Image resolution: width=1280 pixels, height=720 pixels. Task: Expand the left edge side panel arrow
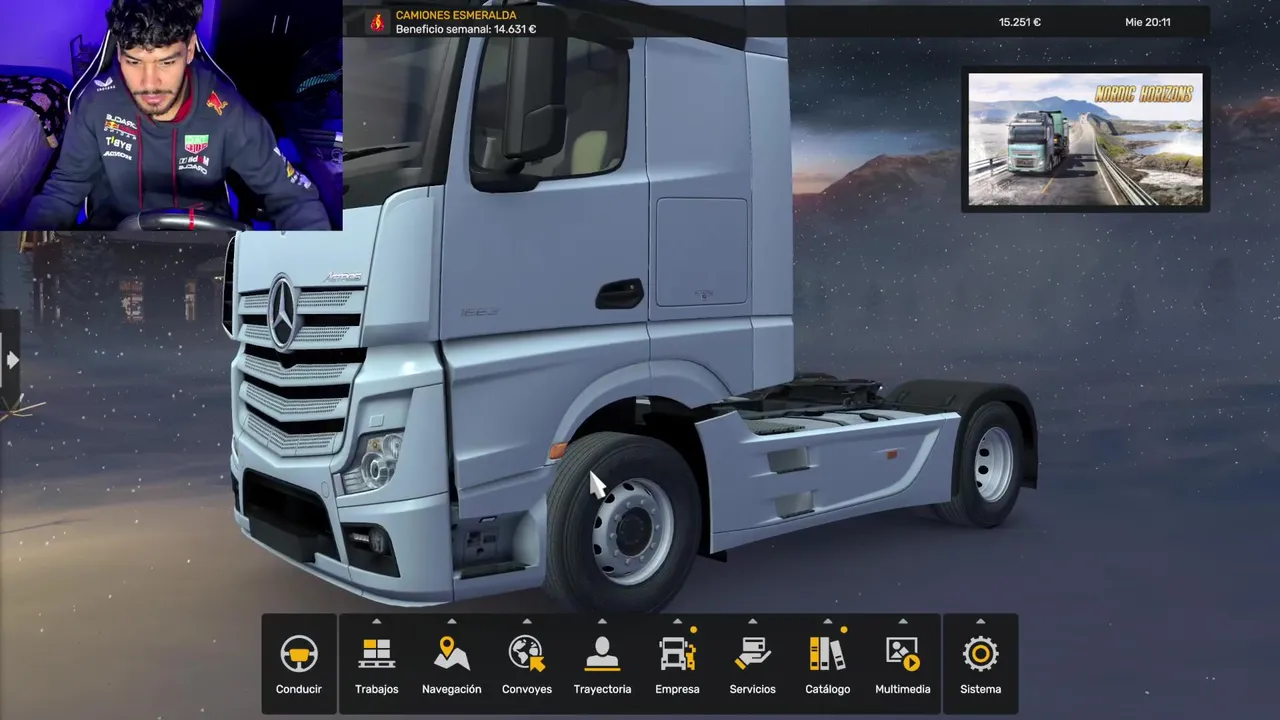10,359
